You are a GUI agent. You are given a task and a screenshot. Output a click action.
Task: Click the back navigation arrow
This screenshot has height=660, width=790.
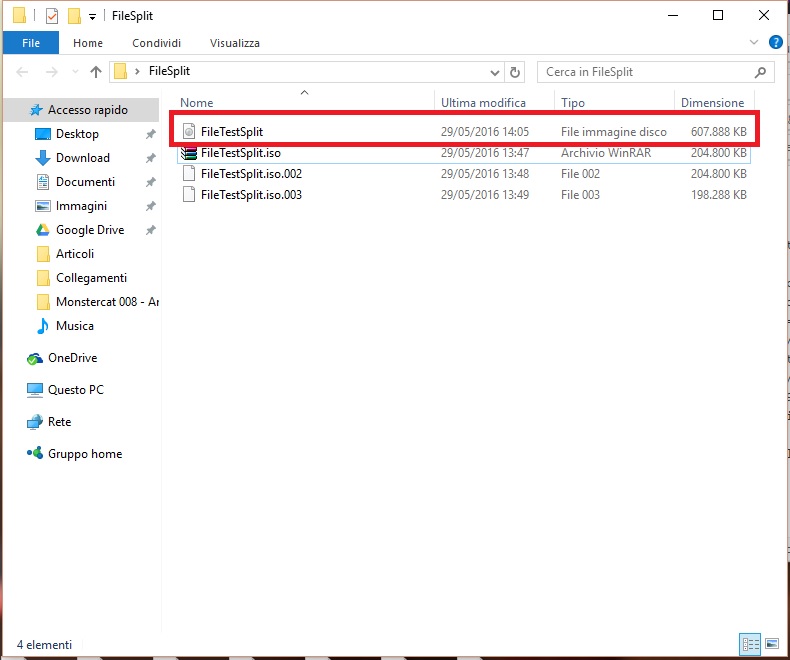24,72
